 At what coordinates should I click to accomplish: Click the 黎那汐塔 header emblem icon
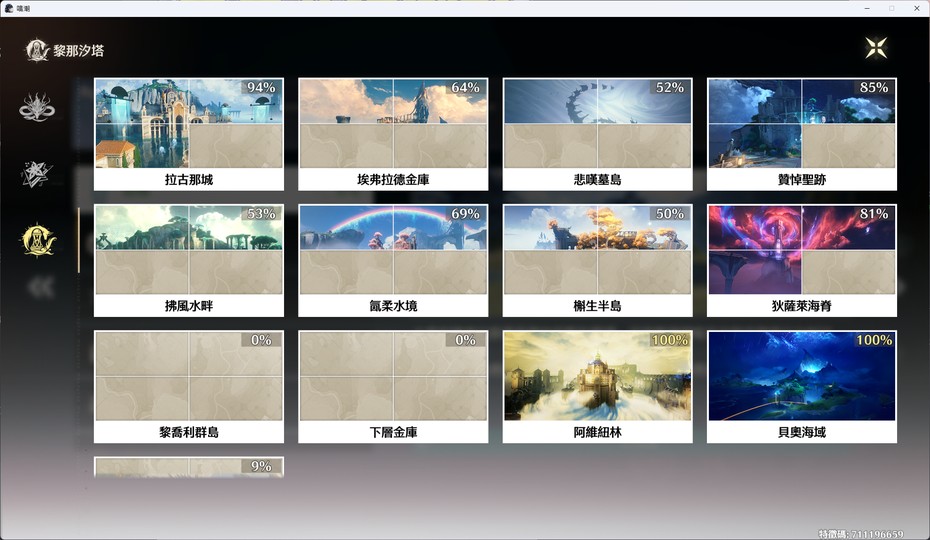37,50
